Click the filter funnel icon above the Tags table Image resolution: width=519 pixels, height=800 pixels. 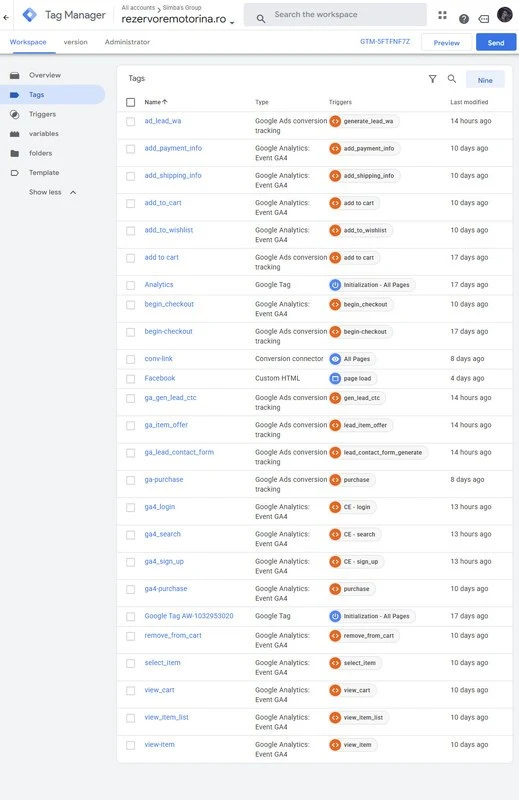tap(432, 79)
